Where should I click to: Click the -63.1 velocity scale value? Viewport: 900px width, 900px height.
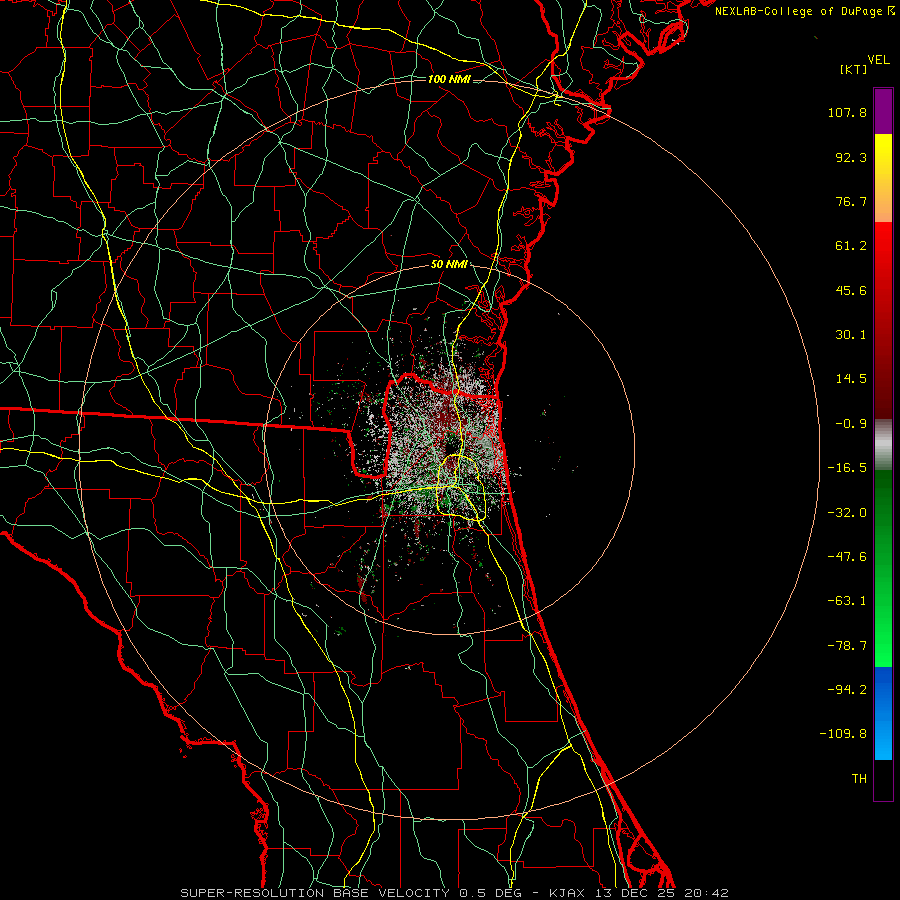(x=847, y=601)
